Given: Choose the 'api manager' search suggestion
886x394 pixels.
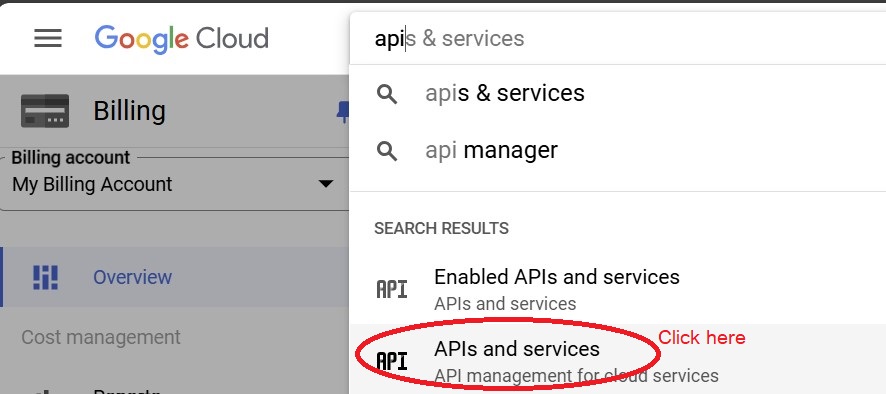Looking at the screenshot, I should 618,151.
